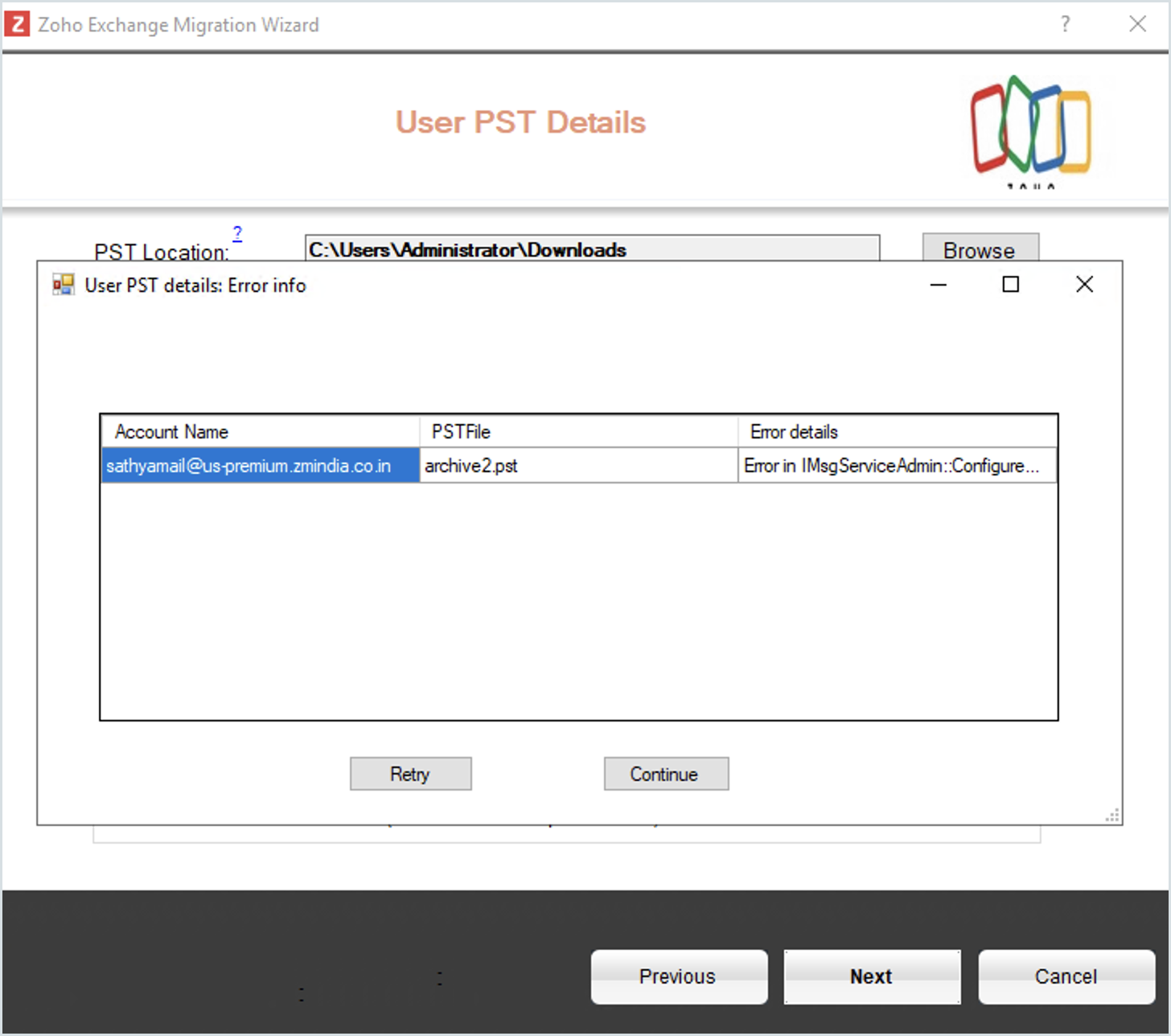Click the Continue button

coord(666,774)
